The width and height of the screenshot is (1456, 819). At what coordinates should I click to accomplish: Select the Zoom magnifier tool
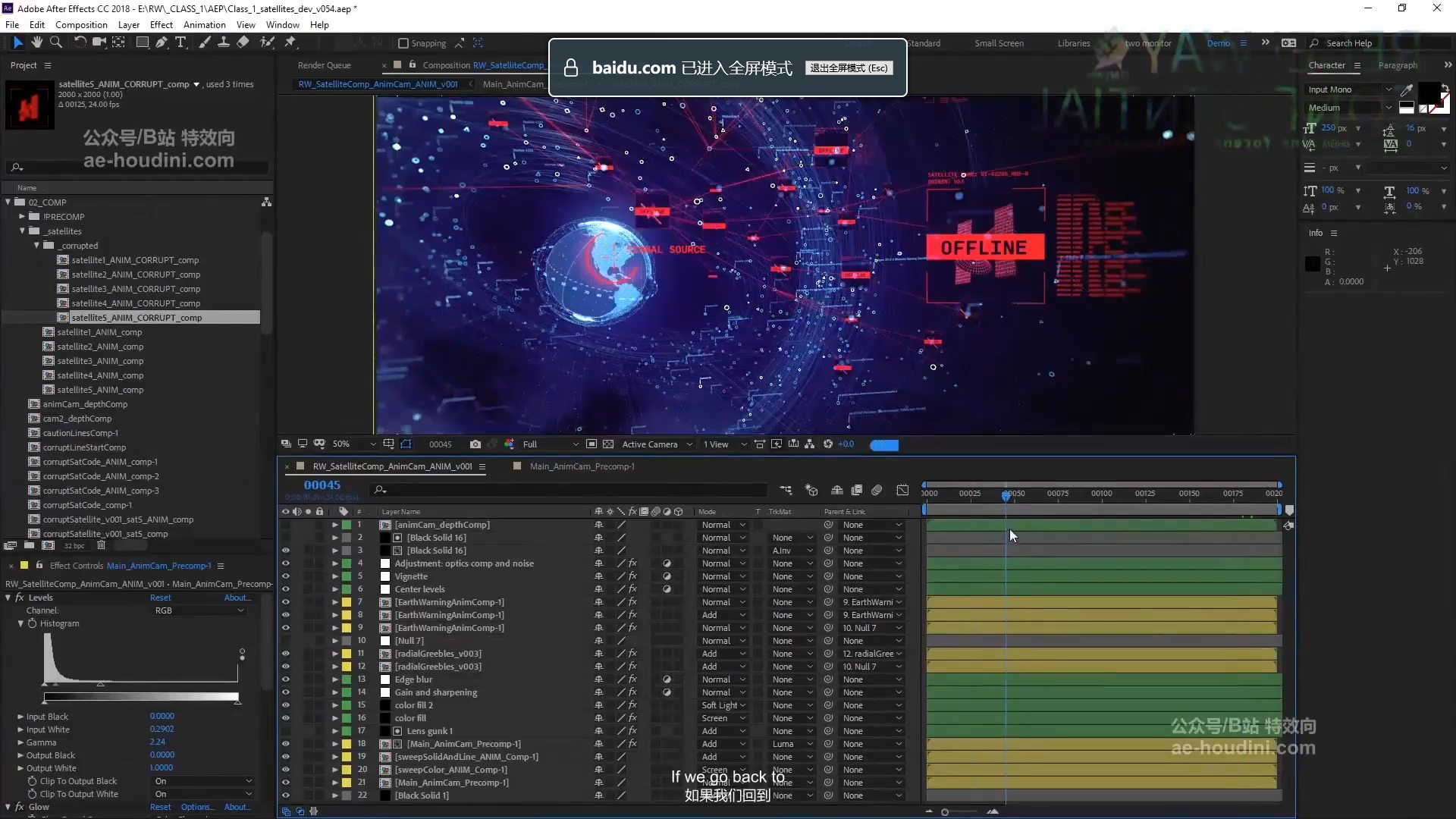(x=55, y=42)
